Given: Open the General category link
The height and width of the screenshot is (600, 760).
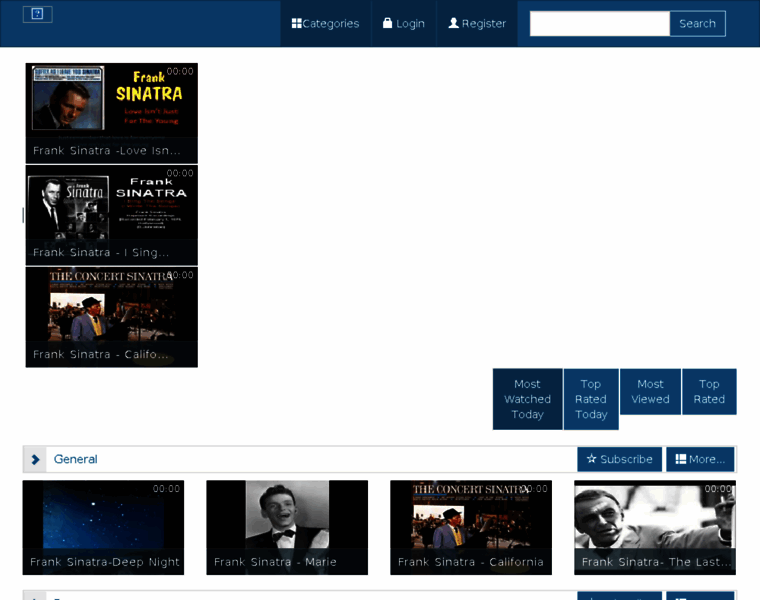Looking at the screenshot, I should 76,459.
